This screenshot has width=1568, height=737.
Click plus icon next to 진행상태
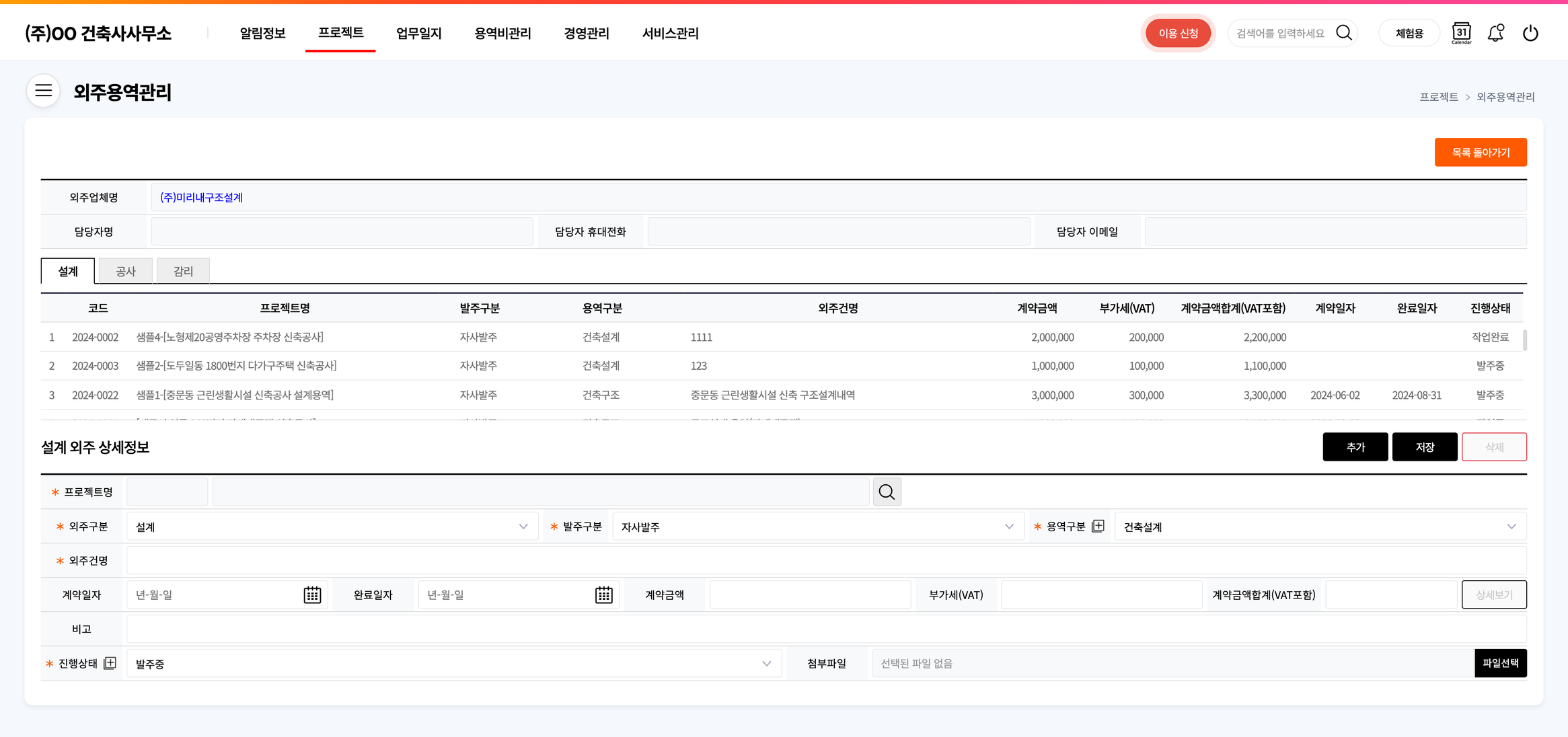tap(110, 663)
